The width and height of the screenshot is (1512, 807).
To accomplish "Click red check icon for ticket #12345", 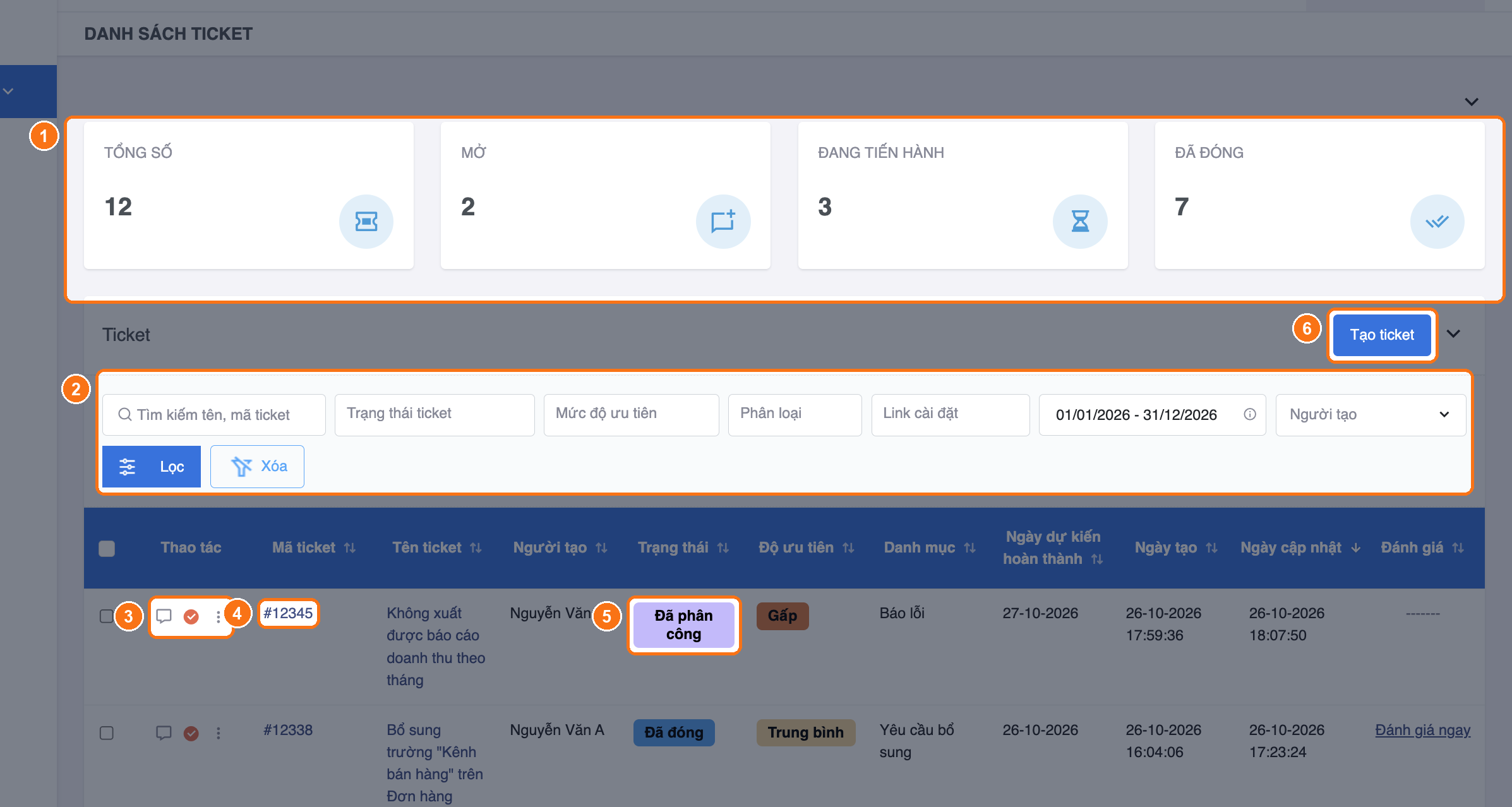I will [x=191, y=616].
